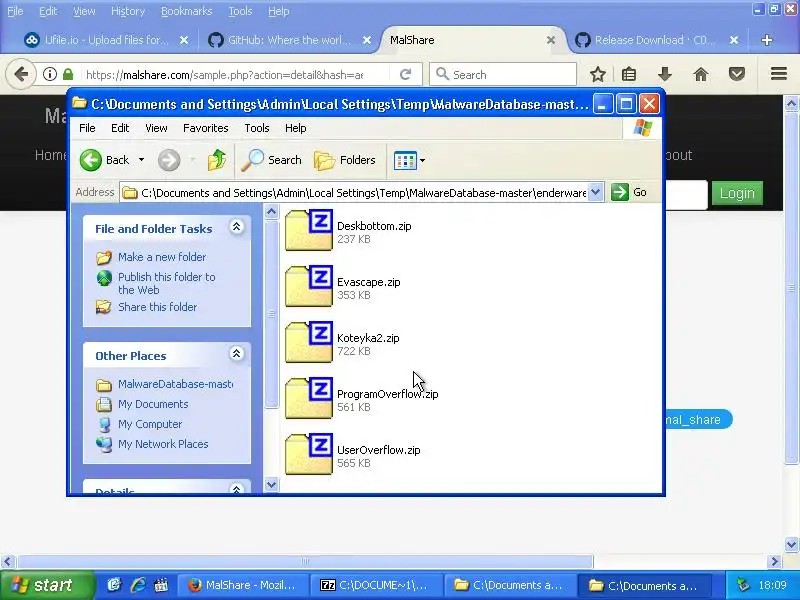Click the Start button
This screenshot has width=800, height=600.
click(46, 585)
